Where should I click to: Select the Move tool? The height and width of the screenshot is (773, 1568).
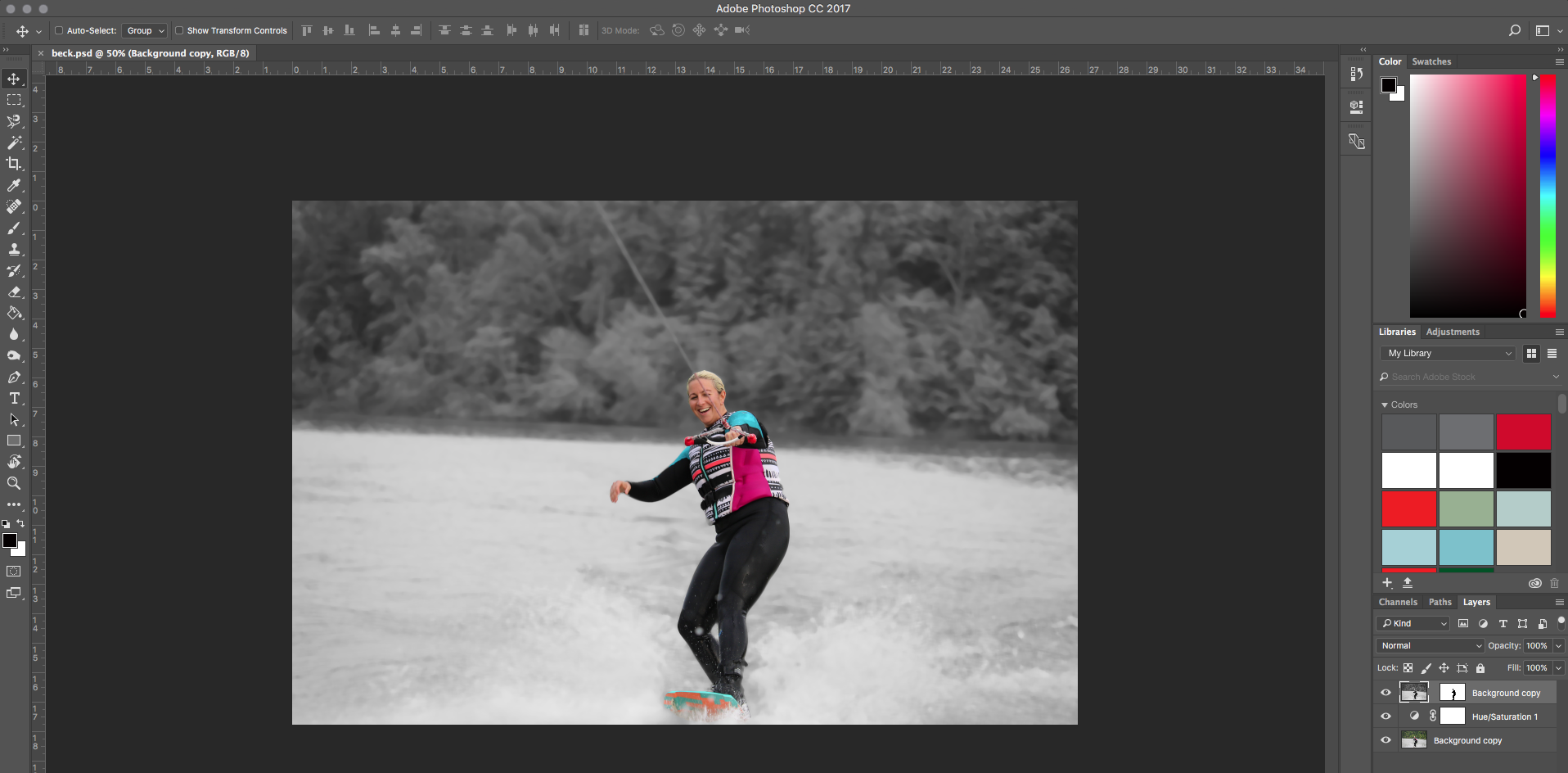(14, 79)
